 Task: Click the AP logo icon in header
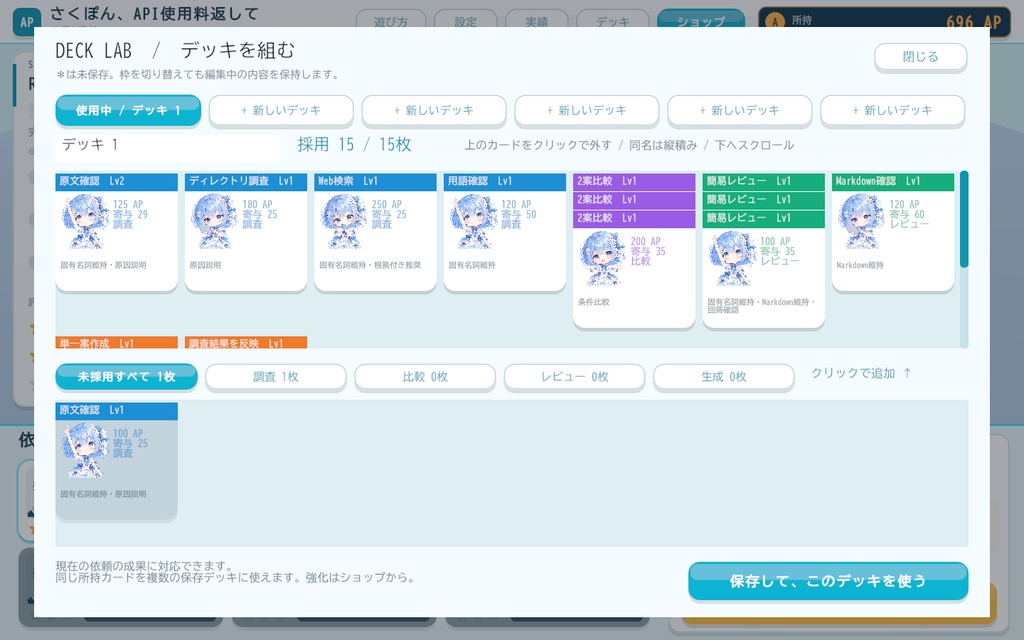[26, 22]
